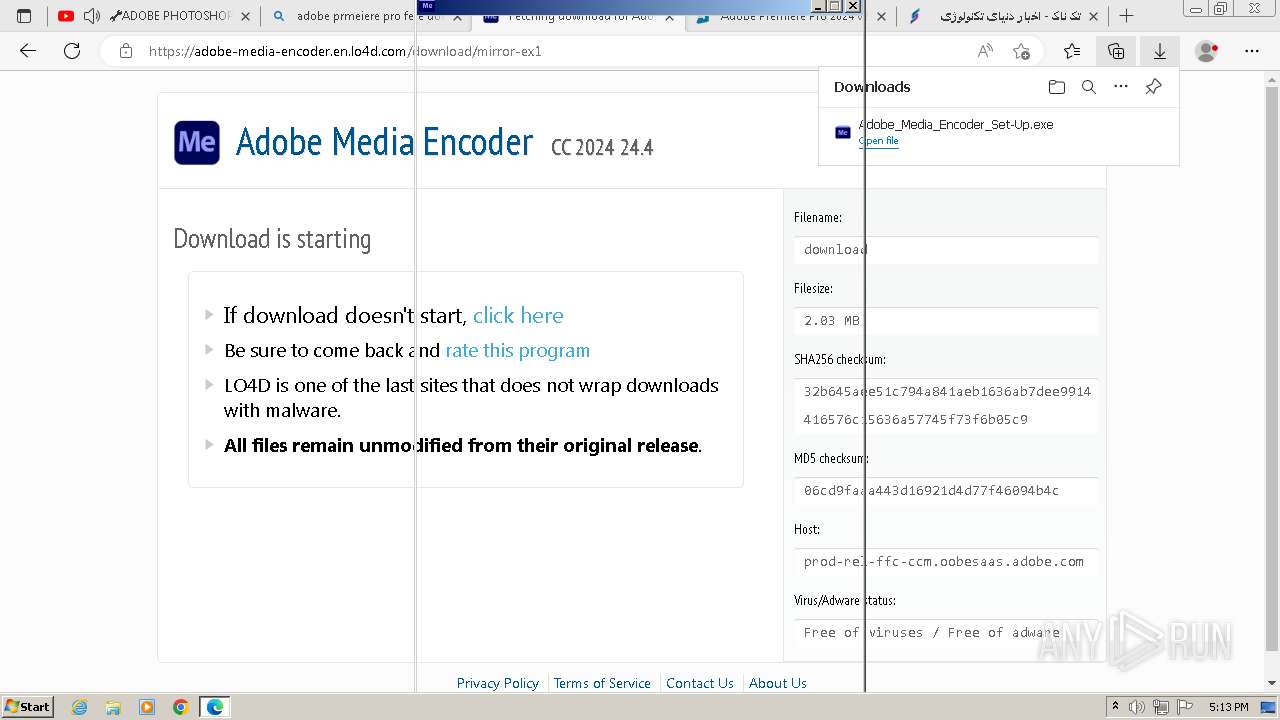The image size is (1280, 720).
Task: Open the Terms of Service link
Action: click(602, 683)
